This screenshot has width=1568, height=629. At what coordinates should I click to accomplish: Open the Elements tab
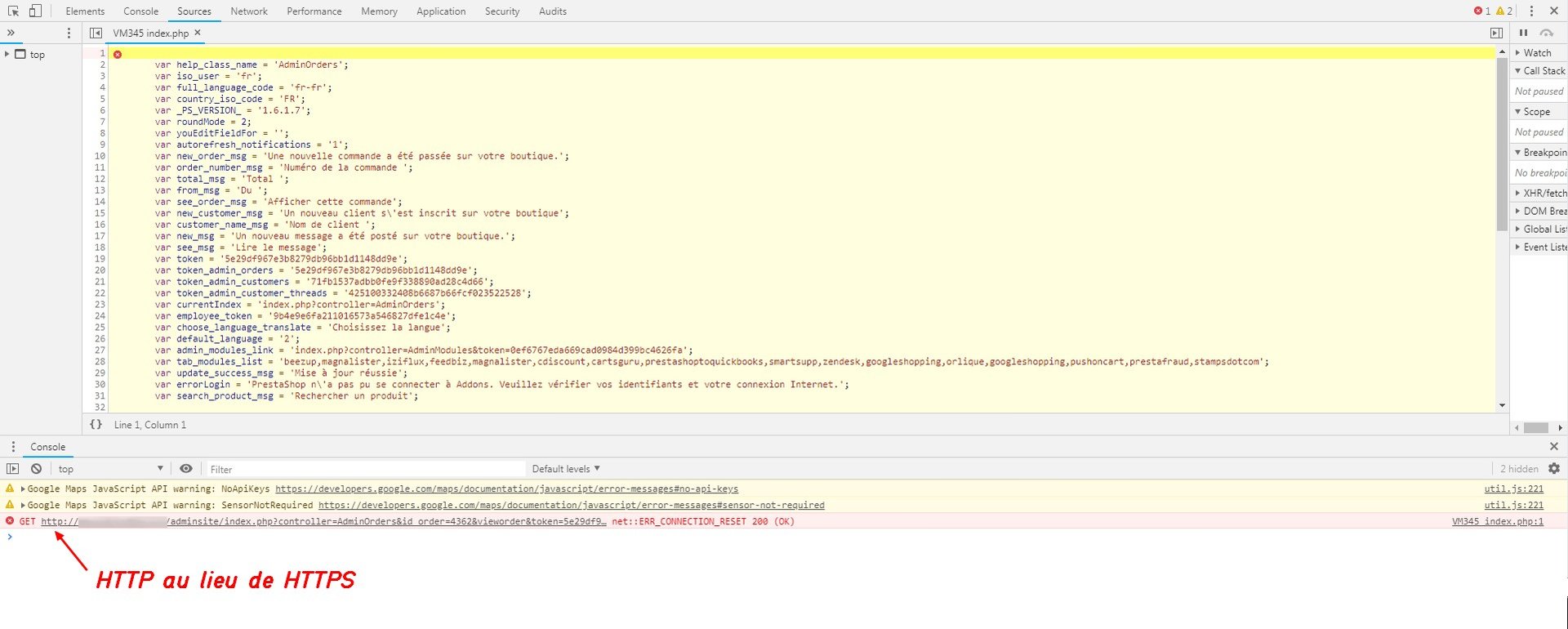click(85, 11)
